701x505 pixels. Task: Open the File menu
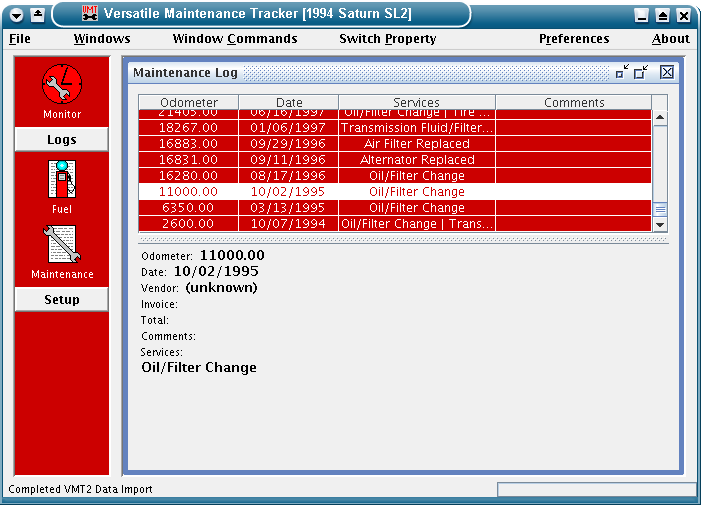coord(20,39)
